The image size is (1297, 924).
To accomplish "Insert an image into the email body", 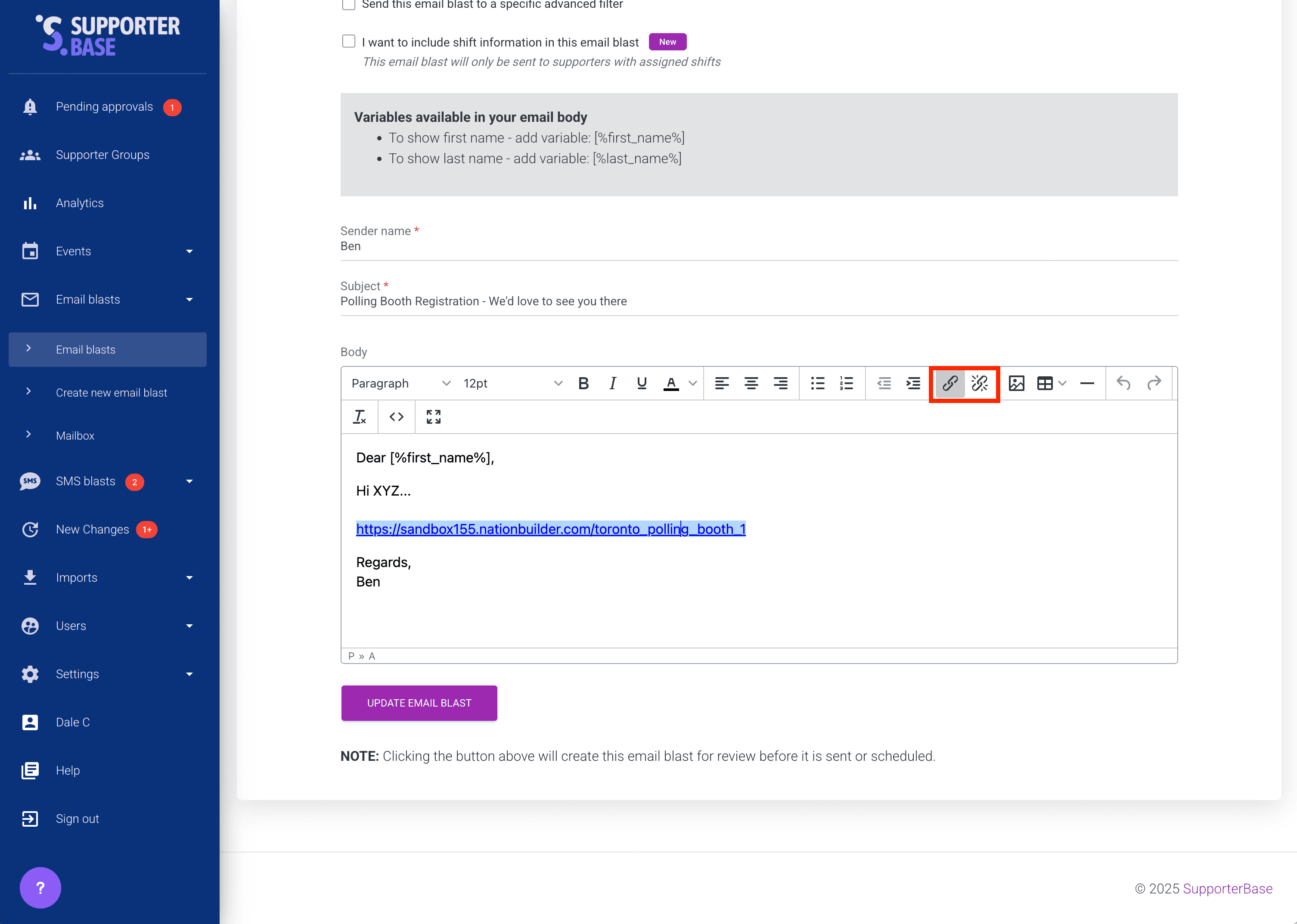I will [x=1017, y=383].
